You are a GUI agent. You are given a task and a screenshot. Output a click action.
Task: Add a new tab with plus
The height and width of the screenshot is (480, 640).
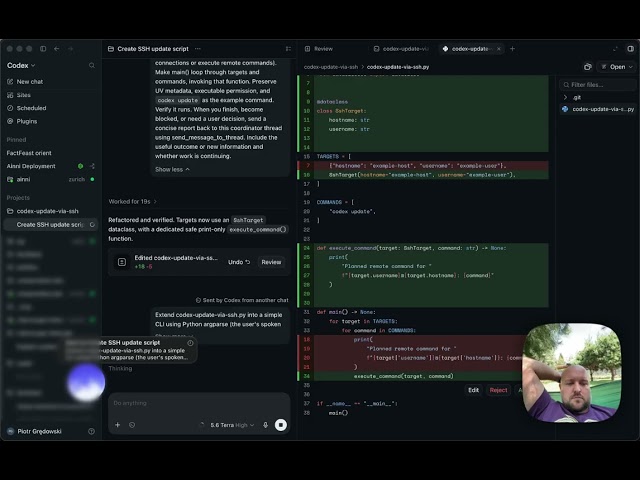(513, 49)
